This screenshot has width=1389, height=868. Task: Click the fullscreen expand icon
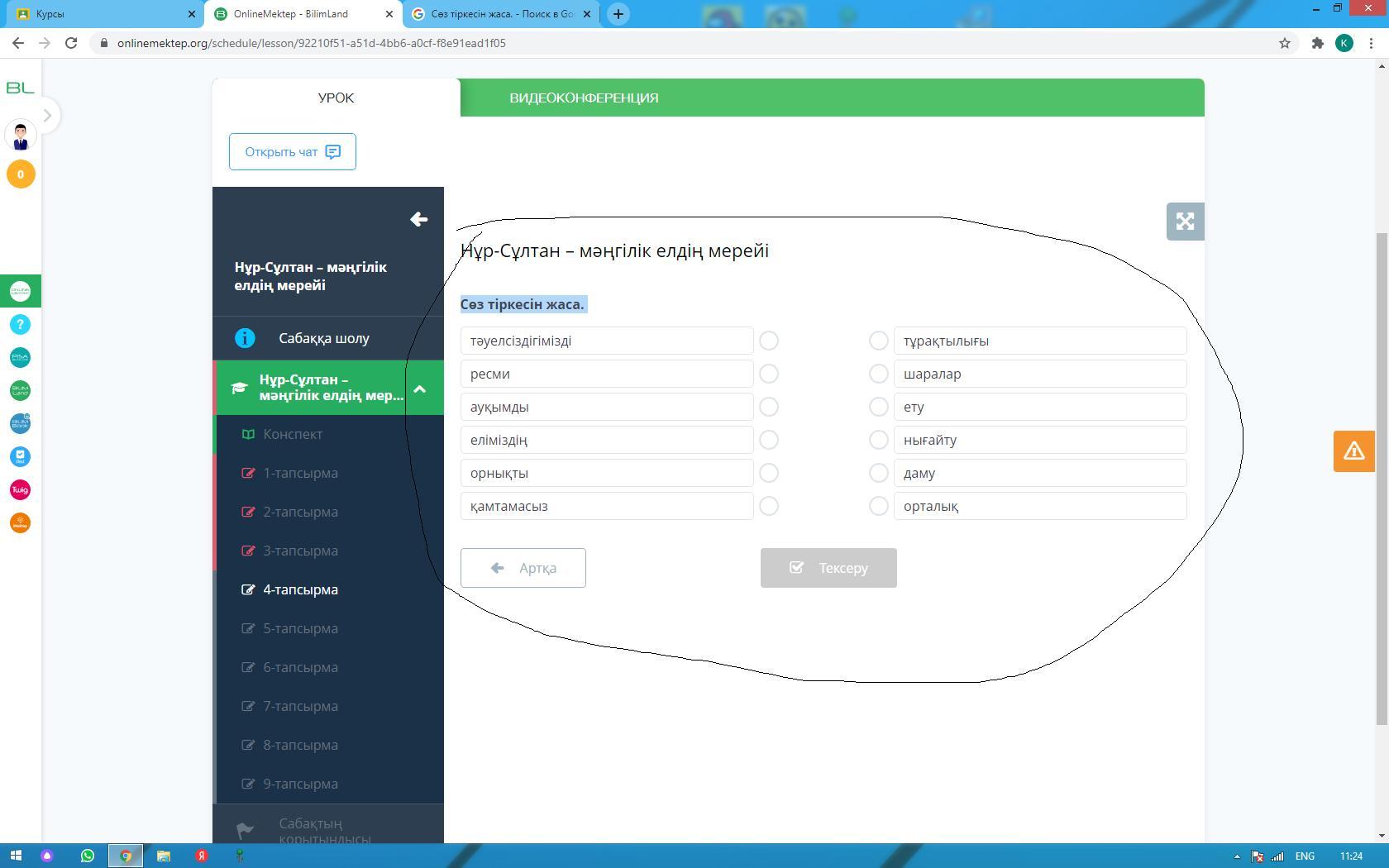[x=1185, y=222]
